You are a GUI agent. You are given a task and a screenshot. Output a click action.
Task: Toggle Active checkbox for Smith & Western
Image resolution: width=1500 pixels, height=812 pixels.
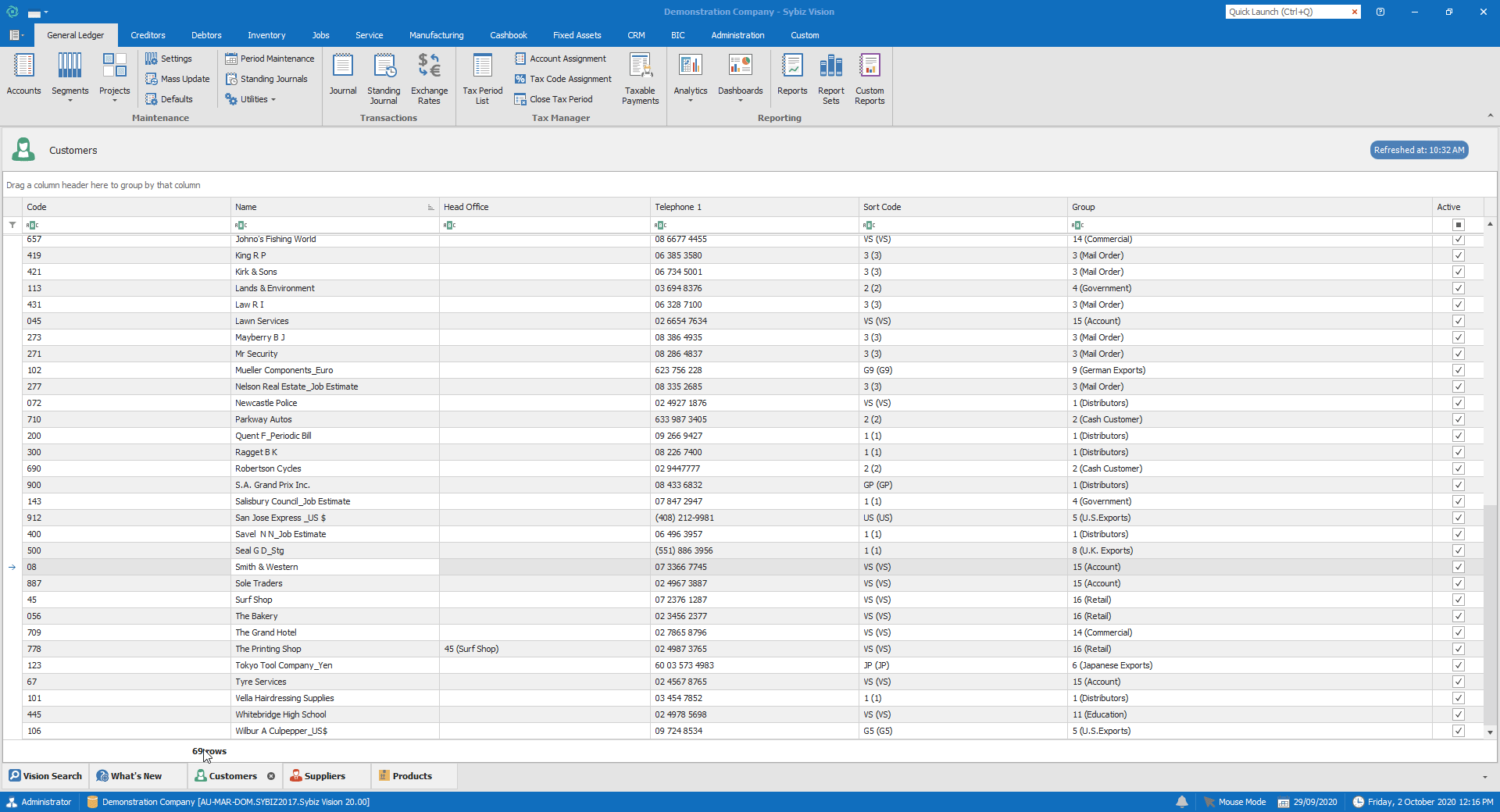(1458, 567)
